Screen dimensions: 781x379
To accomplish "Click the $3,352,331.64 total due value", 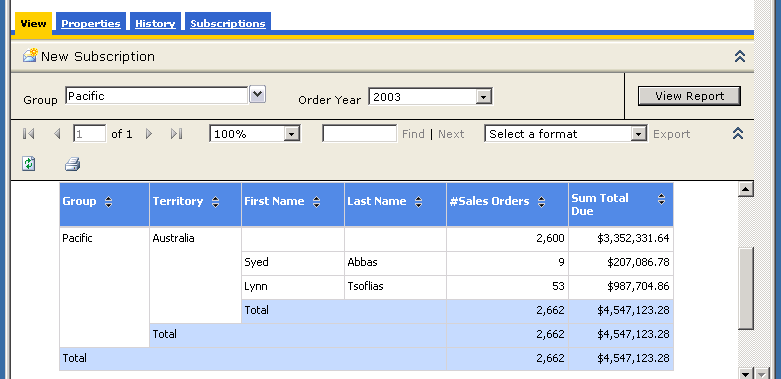I will 634,238.
